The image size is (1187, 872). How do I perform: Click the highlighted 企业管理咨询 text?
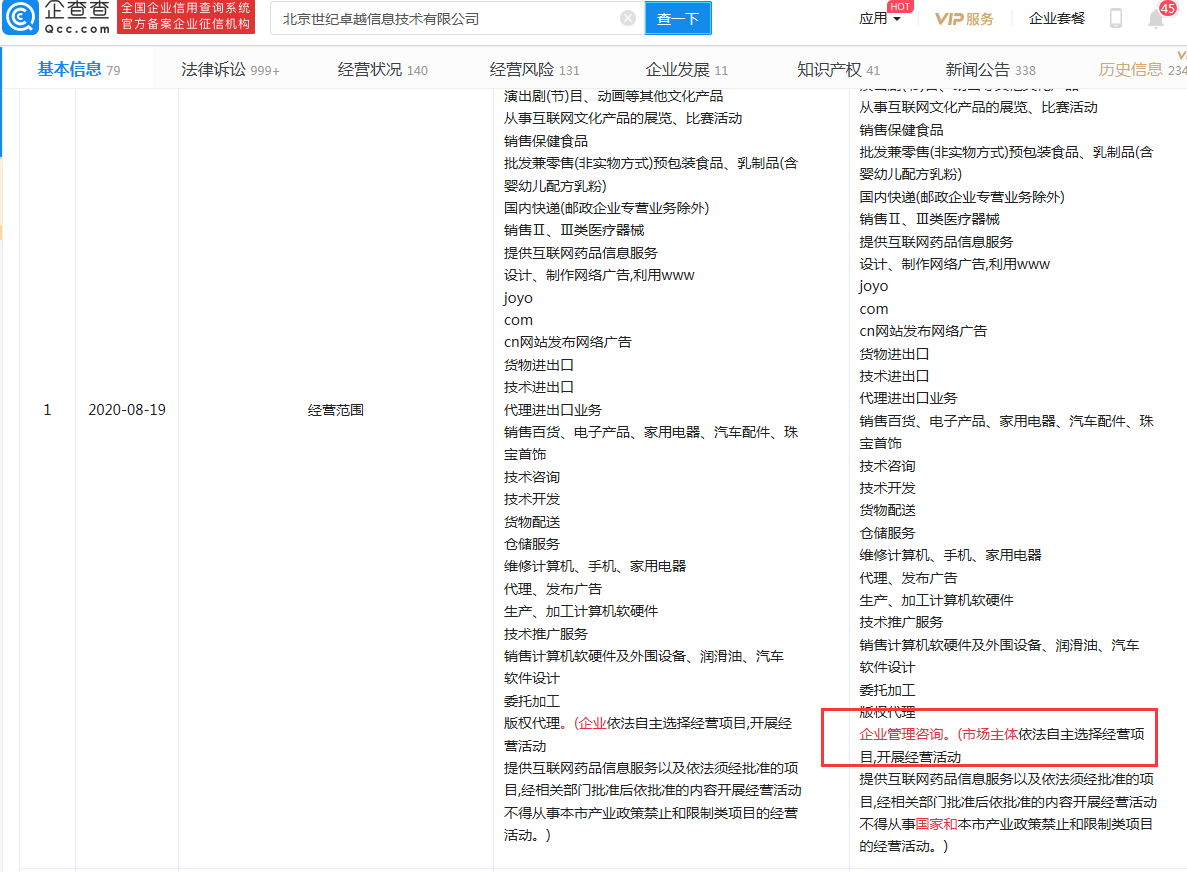[x=901, y=734]
